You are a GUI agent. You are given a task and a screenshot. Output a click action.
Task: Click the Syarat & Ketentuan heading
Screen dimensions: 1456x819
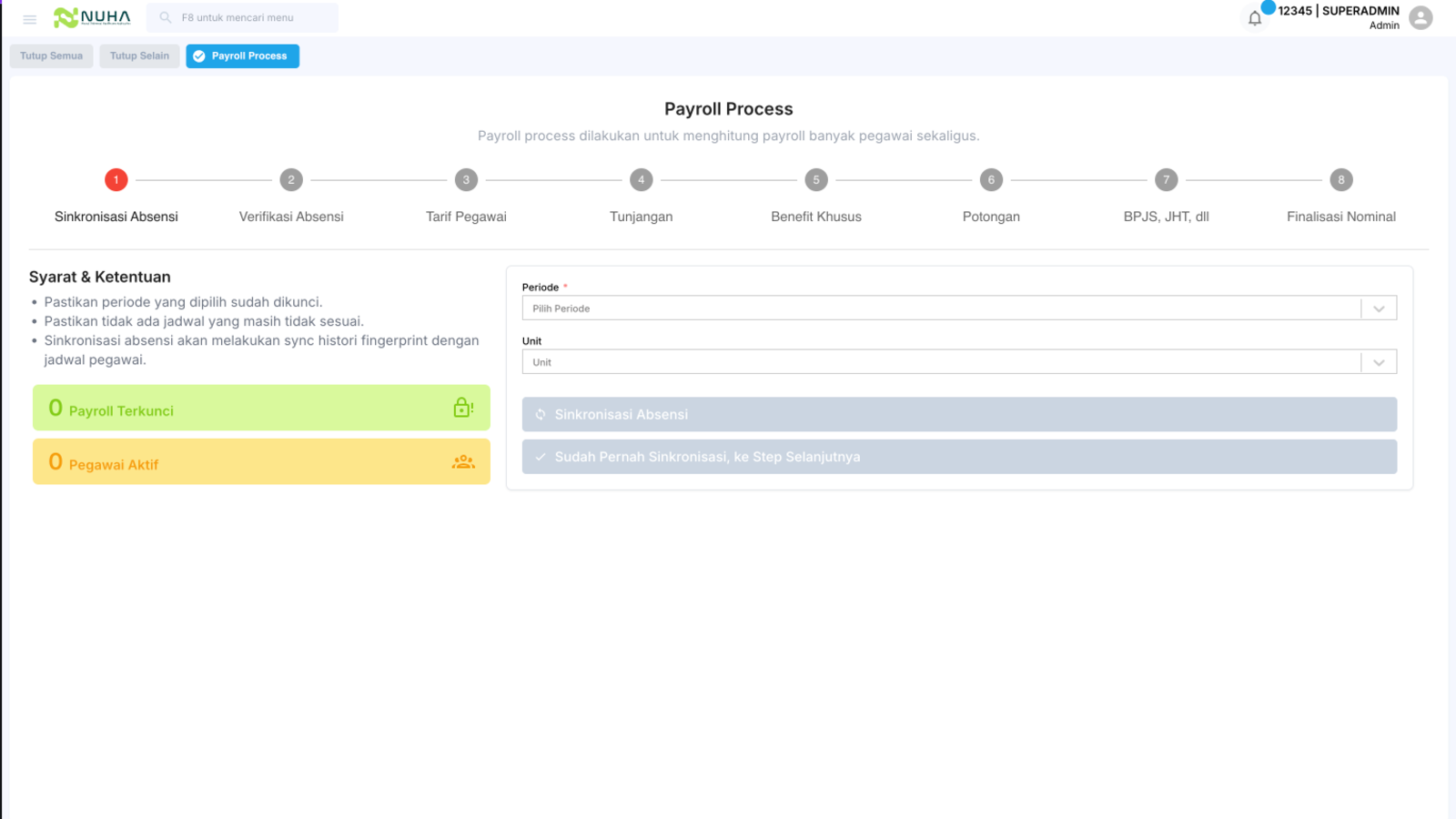[x=100, y=277]
